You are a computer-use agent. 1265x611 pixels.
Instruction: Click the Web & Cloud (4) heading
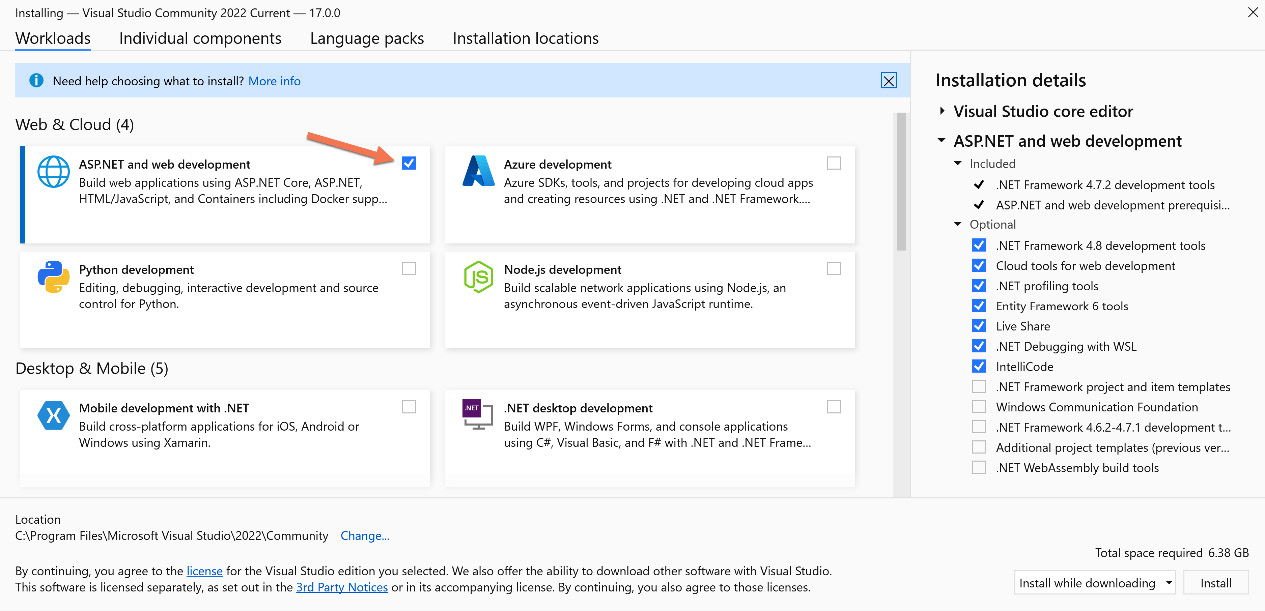(x=74, y=124)
